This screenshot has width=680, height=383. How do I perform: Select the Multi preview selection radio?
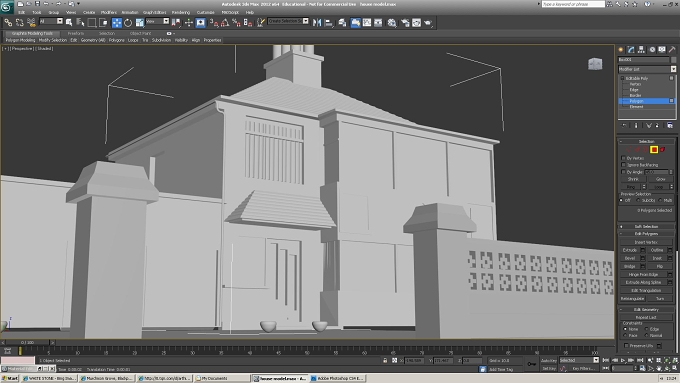click(x=660, y=200)
